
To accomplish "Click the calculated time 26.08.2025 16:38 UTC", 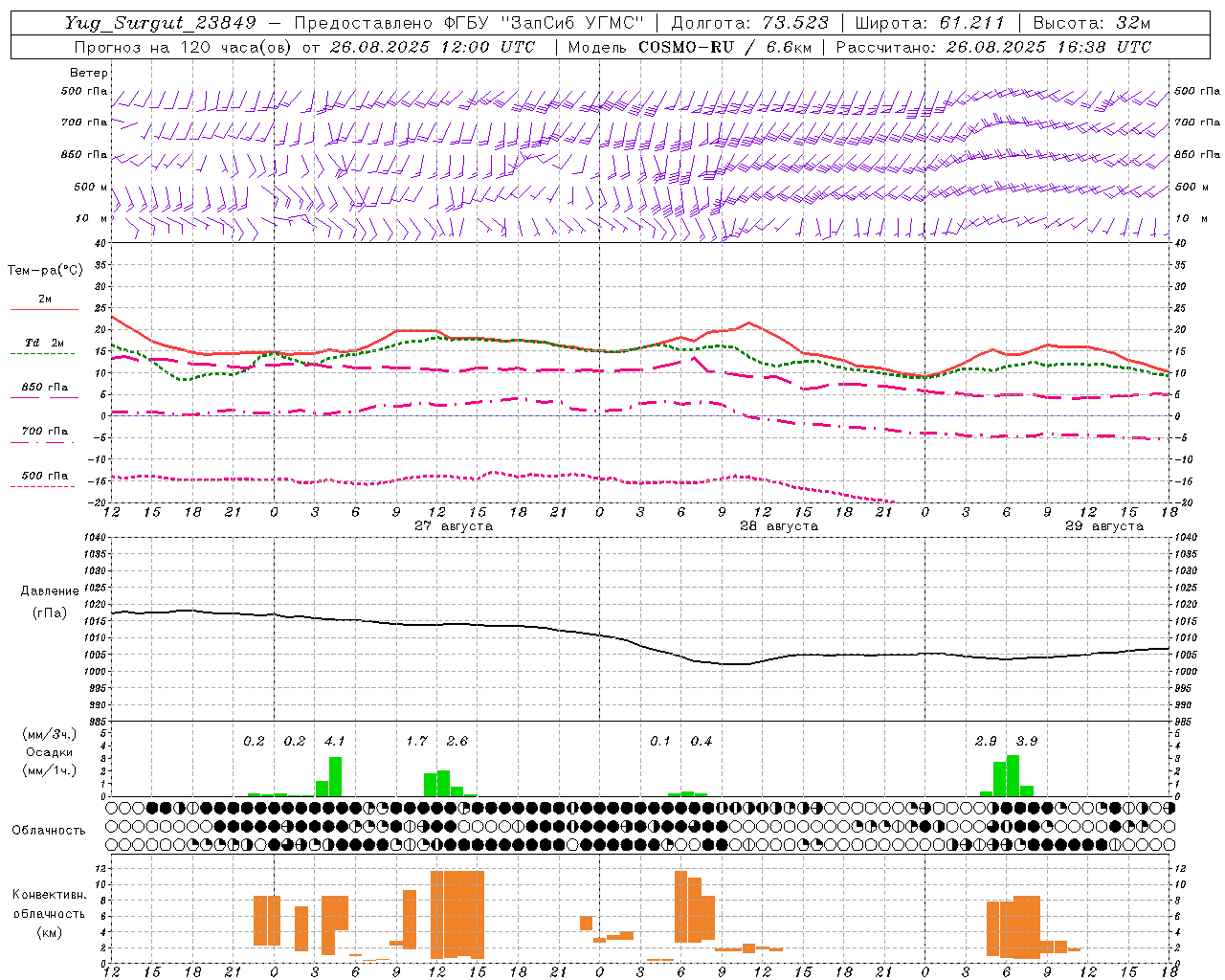I will click(1049, 47).
